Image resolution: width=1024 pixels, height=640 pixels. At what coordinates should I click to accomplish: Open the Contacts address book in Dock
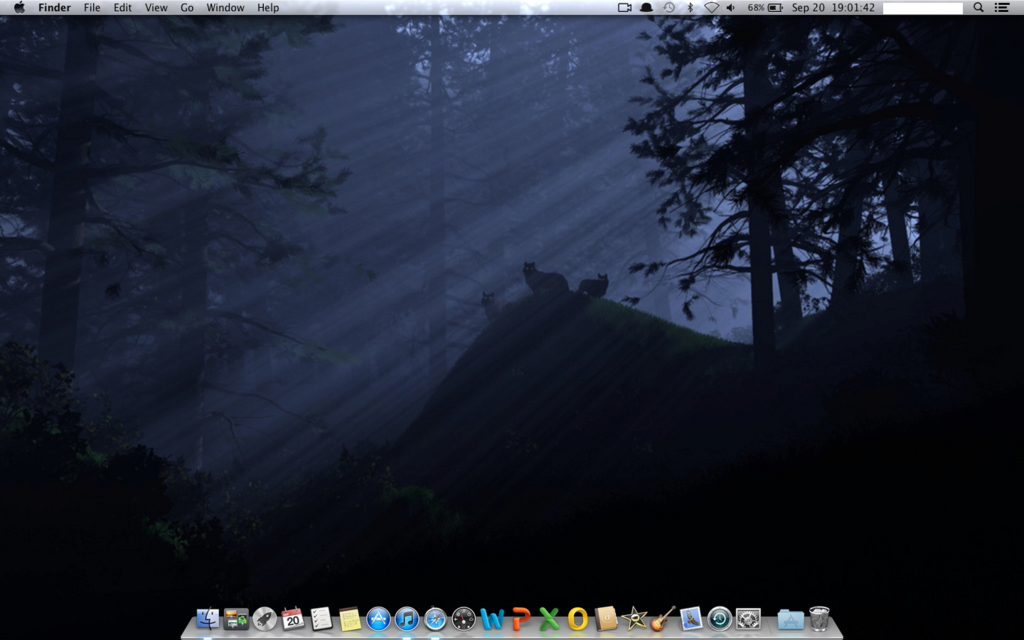tap(606, 618)
